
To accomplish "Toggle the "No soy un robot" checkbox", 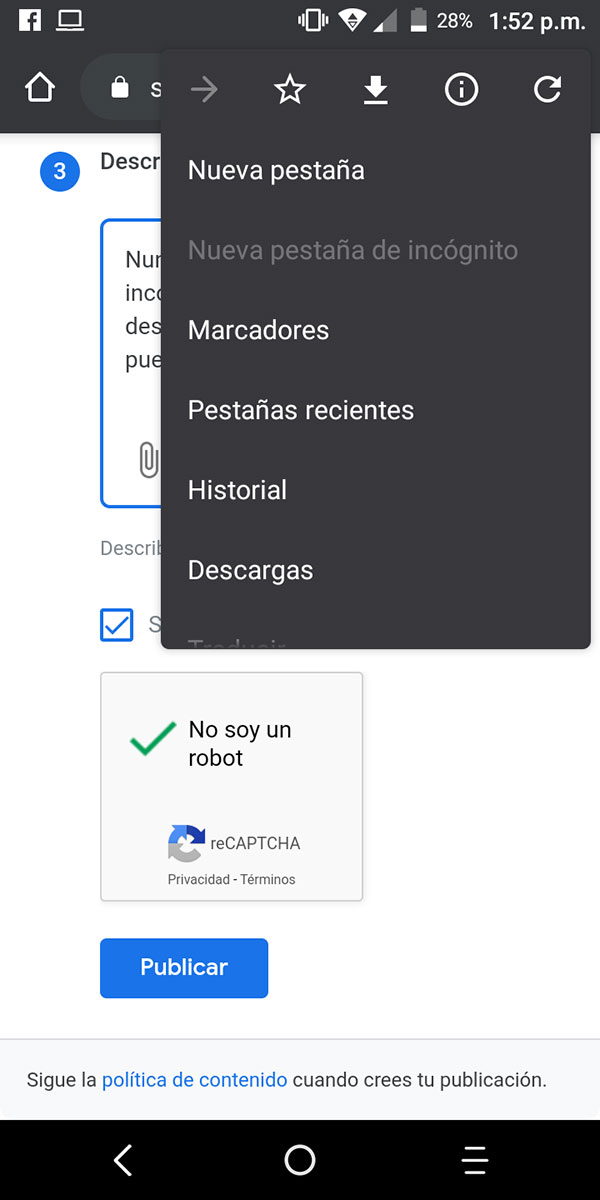I will 152,742.
